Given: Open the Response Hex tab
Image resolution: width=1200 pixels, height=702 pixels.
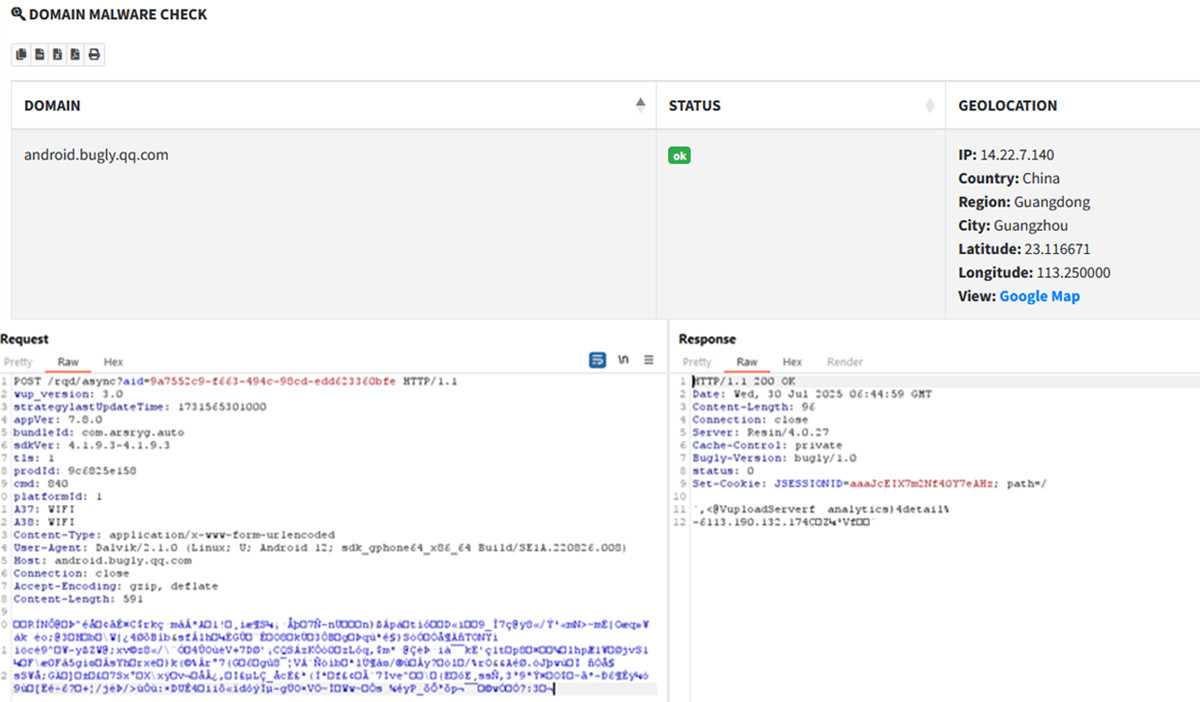Looking at the screenshot, I should (792, 362).
